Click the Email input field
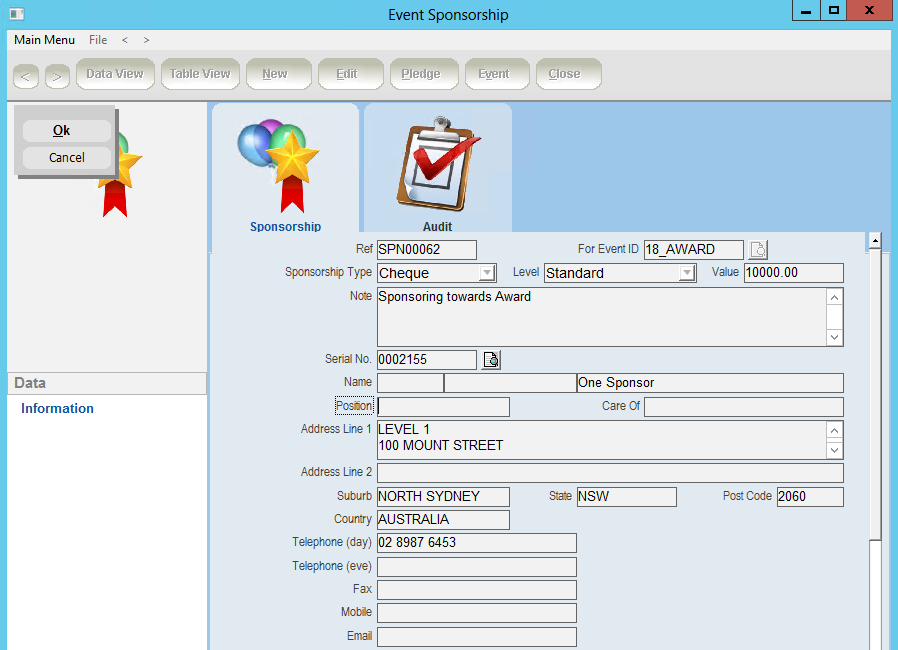 [x=476, y=637]
